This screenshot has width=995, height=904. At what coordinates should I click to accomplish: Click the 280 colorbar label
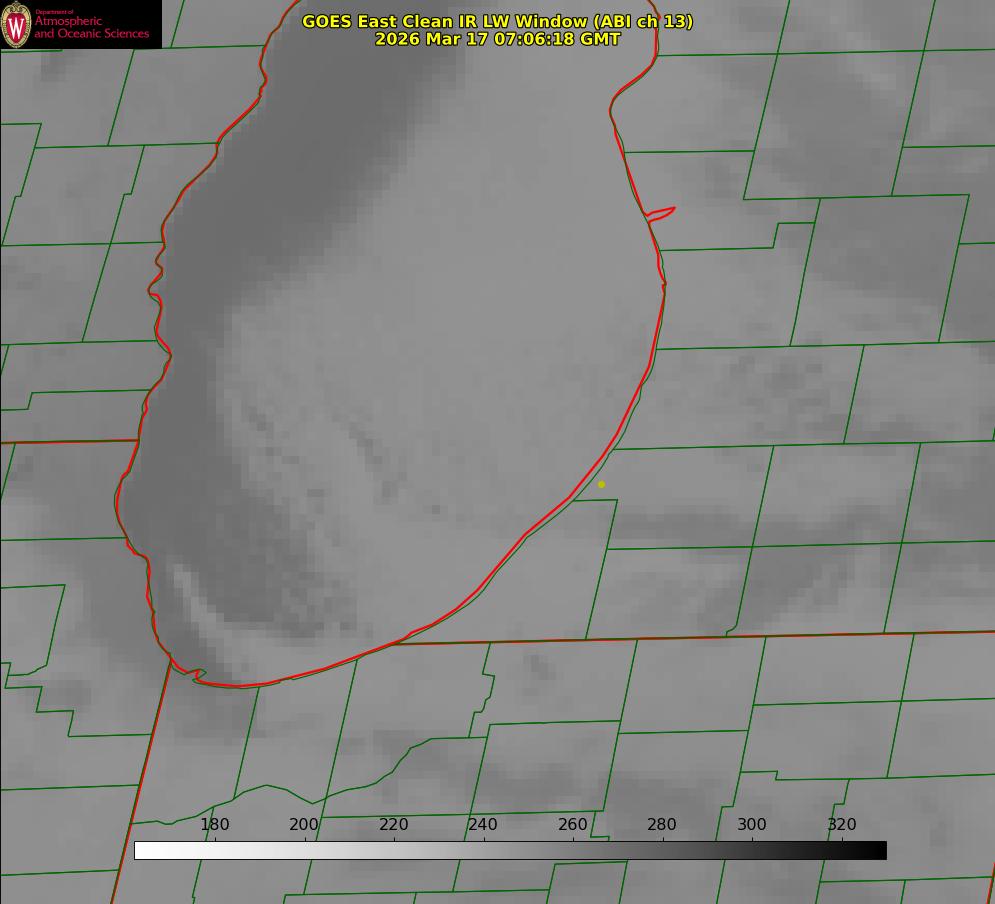click(x=662, y=824)
